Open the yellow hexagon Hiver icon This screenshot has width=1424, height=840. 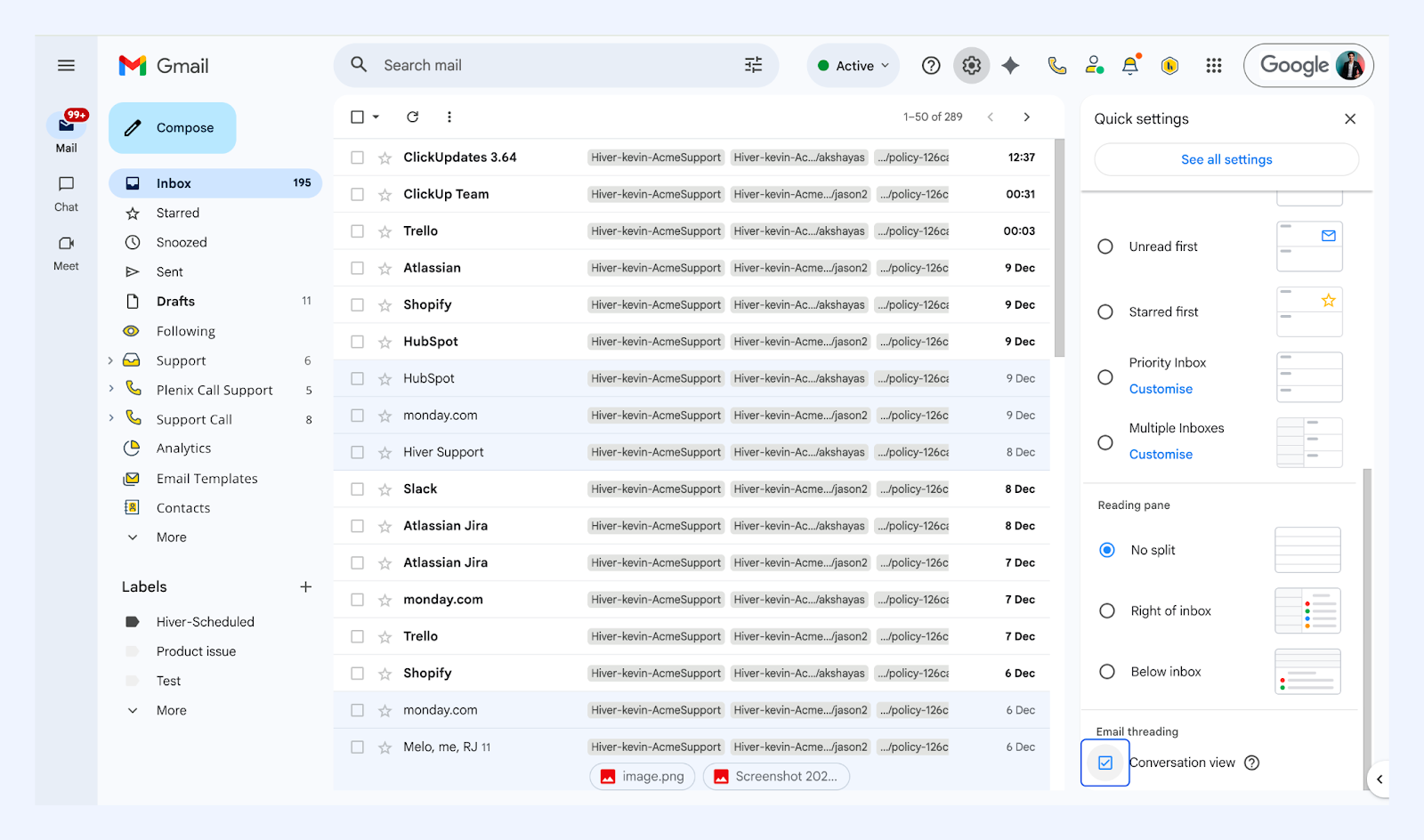[x=1170, y=65]
